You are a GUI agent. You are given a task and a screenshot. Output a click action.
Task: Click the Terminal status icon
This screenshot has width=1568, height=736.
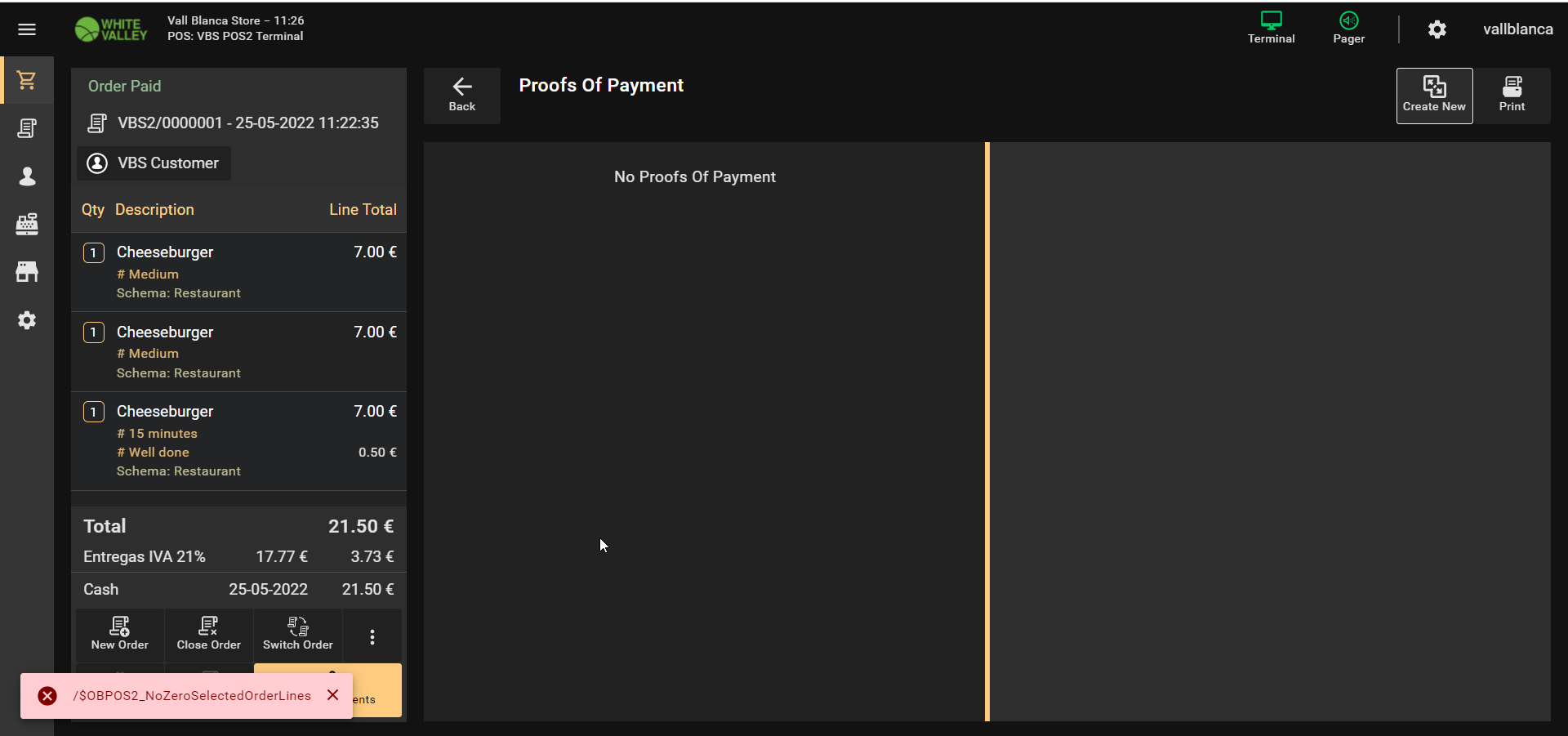tap(1271, 28)
